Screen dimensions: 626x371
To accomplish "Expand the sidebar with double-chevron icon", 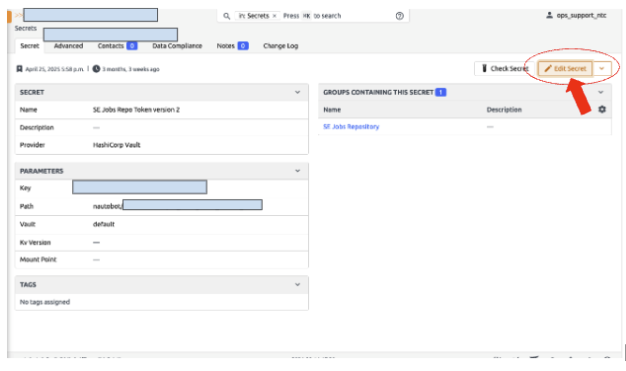I will point(18,15).
